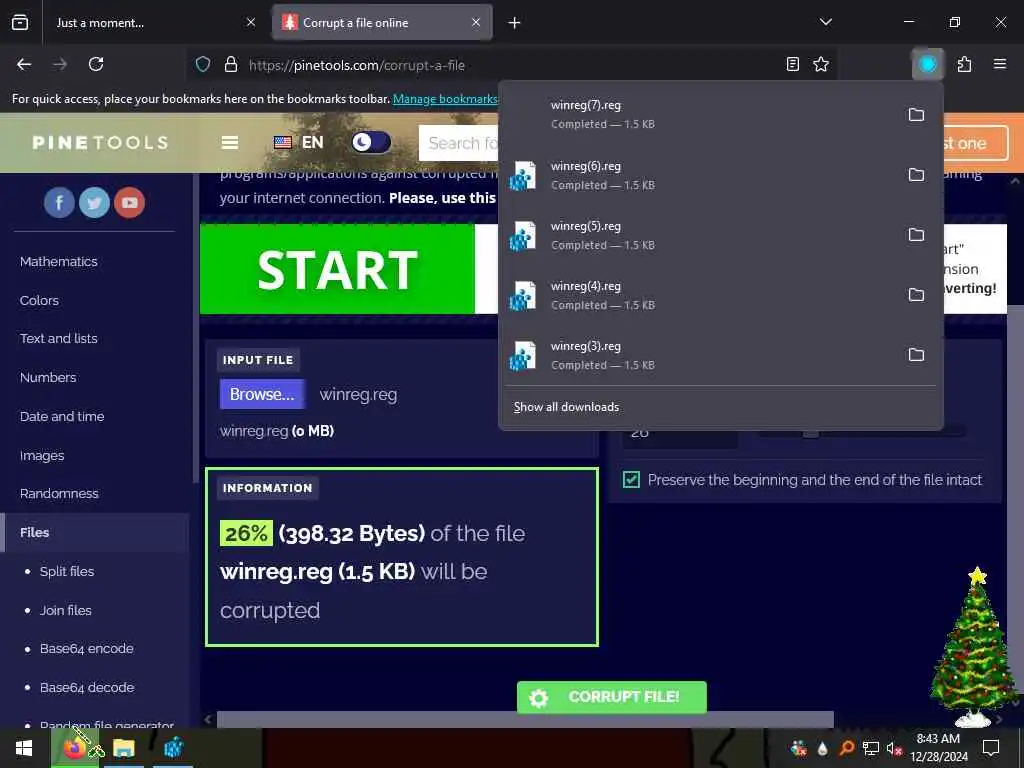Image resolution: width=1024 pixels, height=768 pixels.
Task: Open the Mathematics category
Action: [x=59, y=261]
